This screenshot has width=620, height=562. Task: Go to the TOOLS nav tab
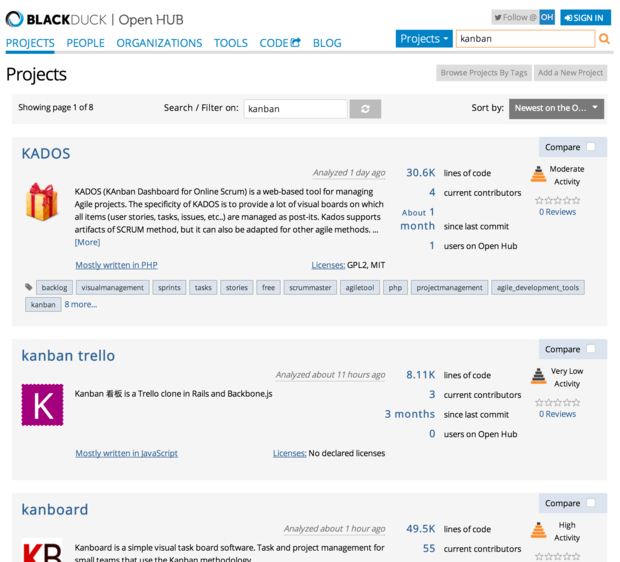[x=231, y=43]
